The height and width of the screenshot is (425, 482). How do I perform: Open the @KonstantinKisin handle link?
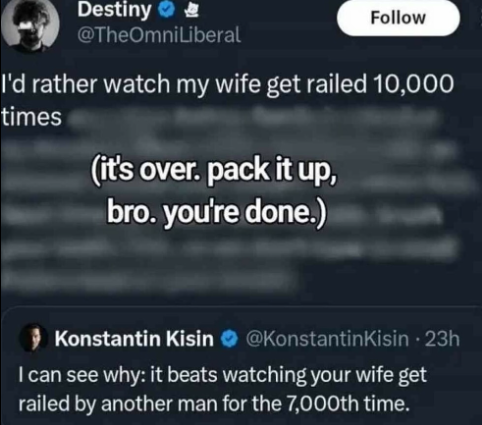(x=327, y=339)
